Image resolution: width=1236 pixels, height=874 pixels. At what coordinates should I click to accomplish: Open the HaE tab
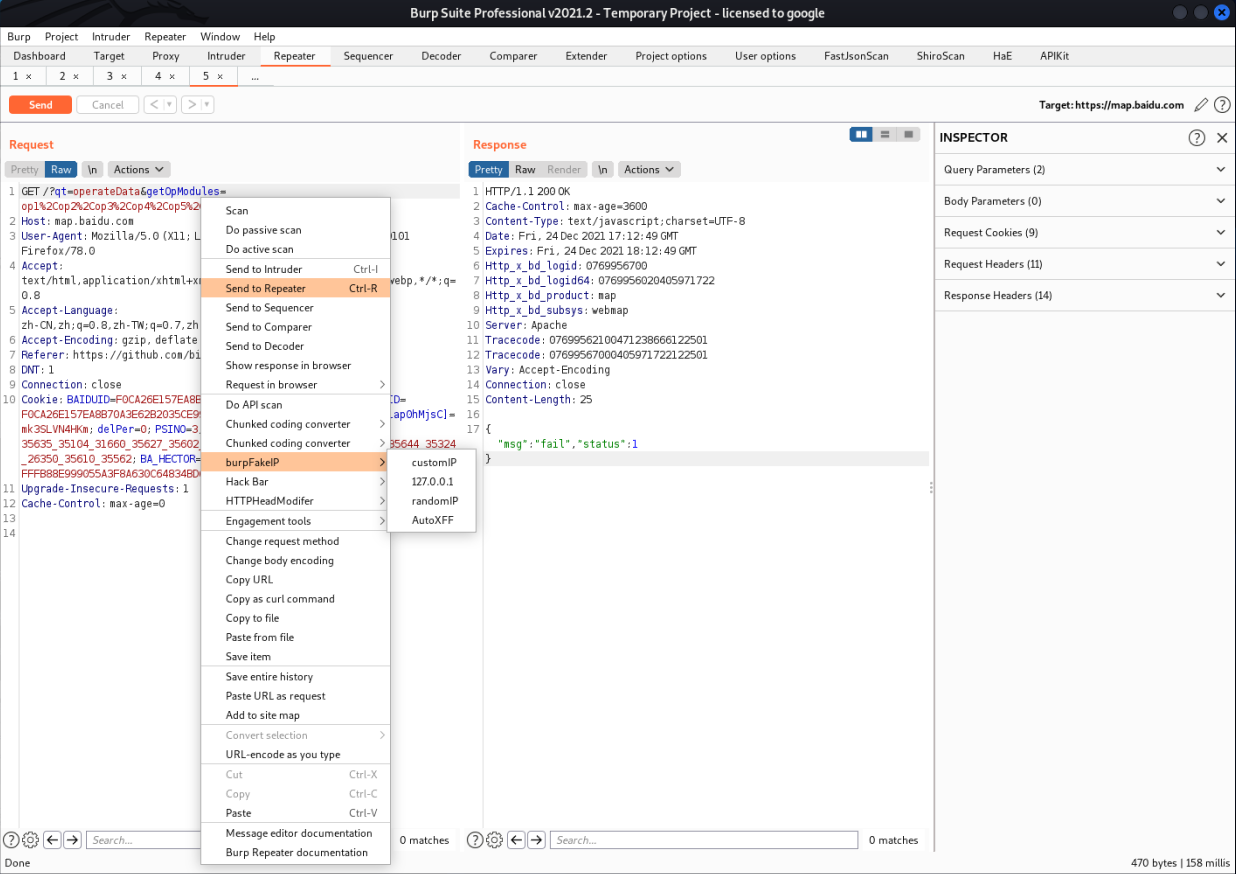[x=1002, y=56]
